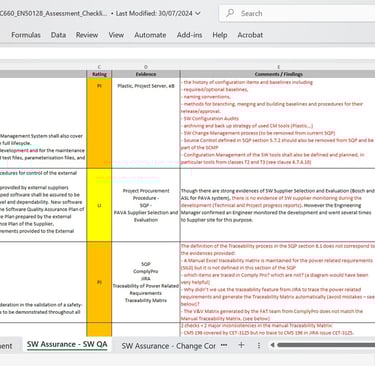Image resolution: width=375 pixels, height=366 pixels.
Task: Select the Evidence header cell
Action: 146,74
